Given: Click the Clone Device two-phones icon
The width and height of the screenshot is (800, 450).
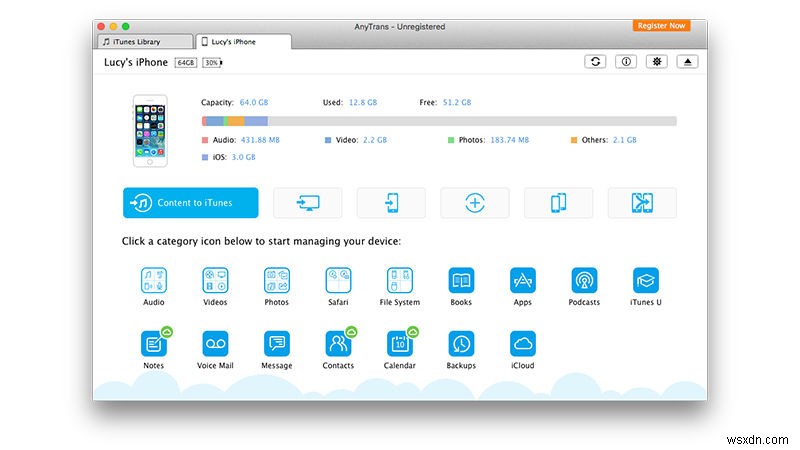Looking at the screenshot, I should tap(559, 203).
